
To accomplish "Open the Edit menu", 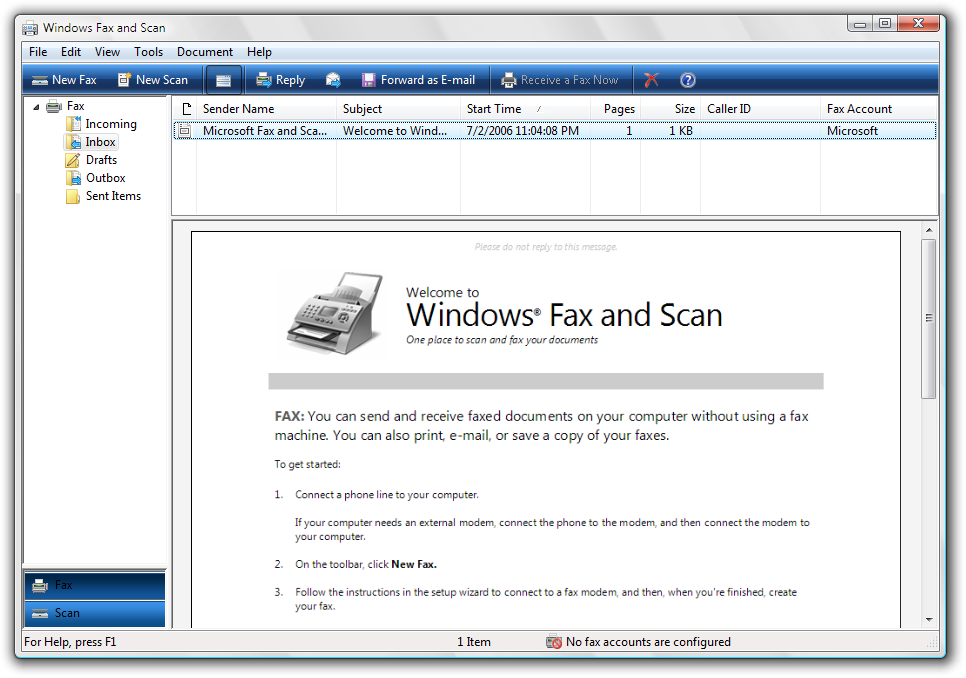I will (71, 52).
